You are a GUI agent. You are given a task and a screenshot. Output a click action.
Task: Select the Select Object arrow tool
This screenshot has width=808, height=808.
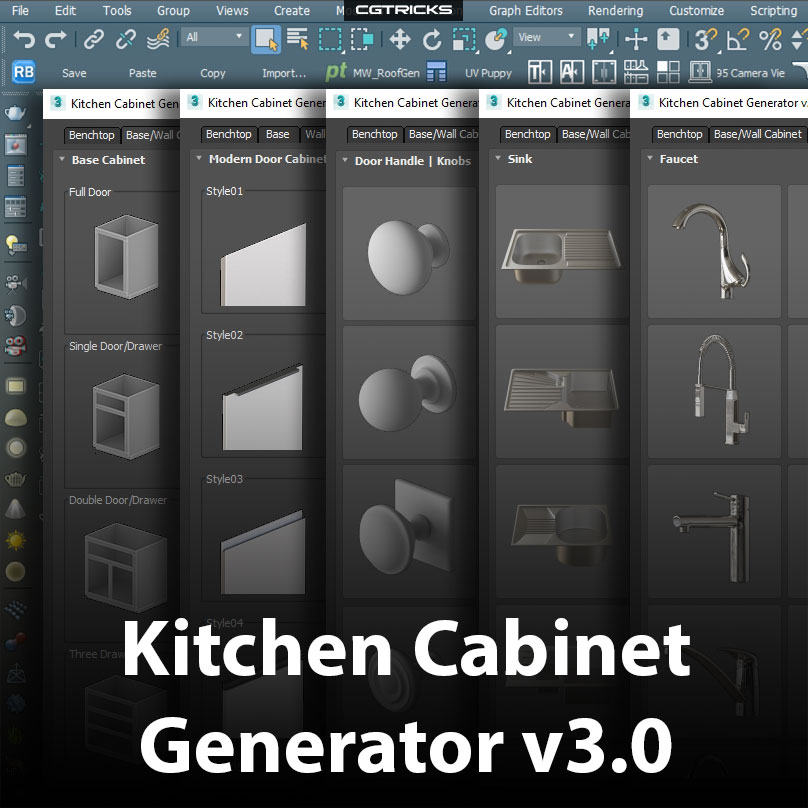point(266,39)
